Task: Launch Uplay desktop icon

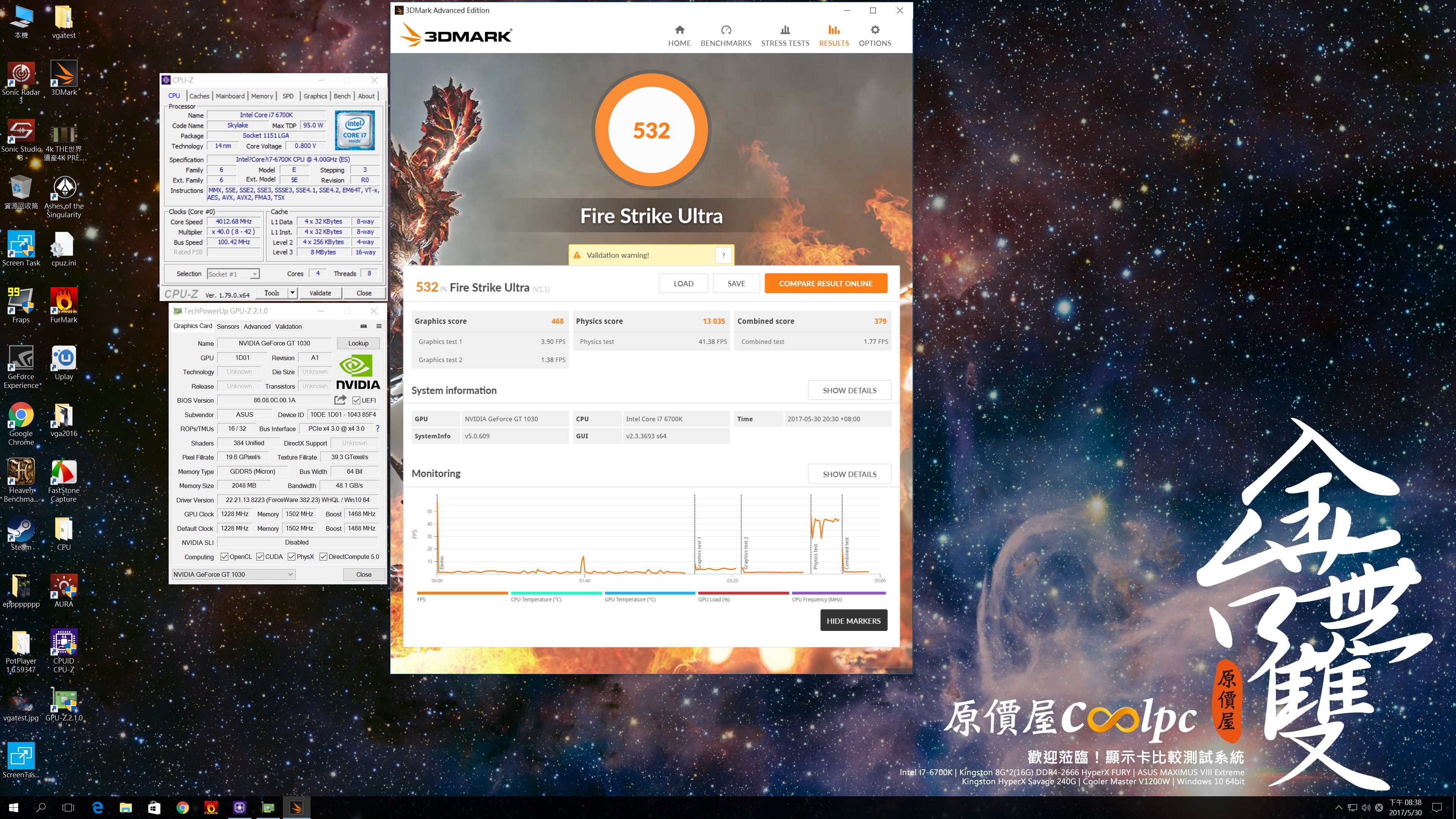Action: pyautogui.click(x=64, y=363)
